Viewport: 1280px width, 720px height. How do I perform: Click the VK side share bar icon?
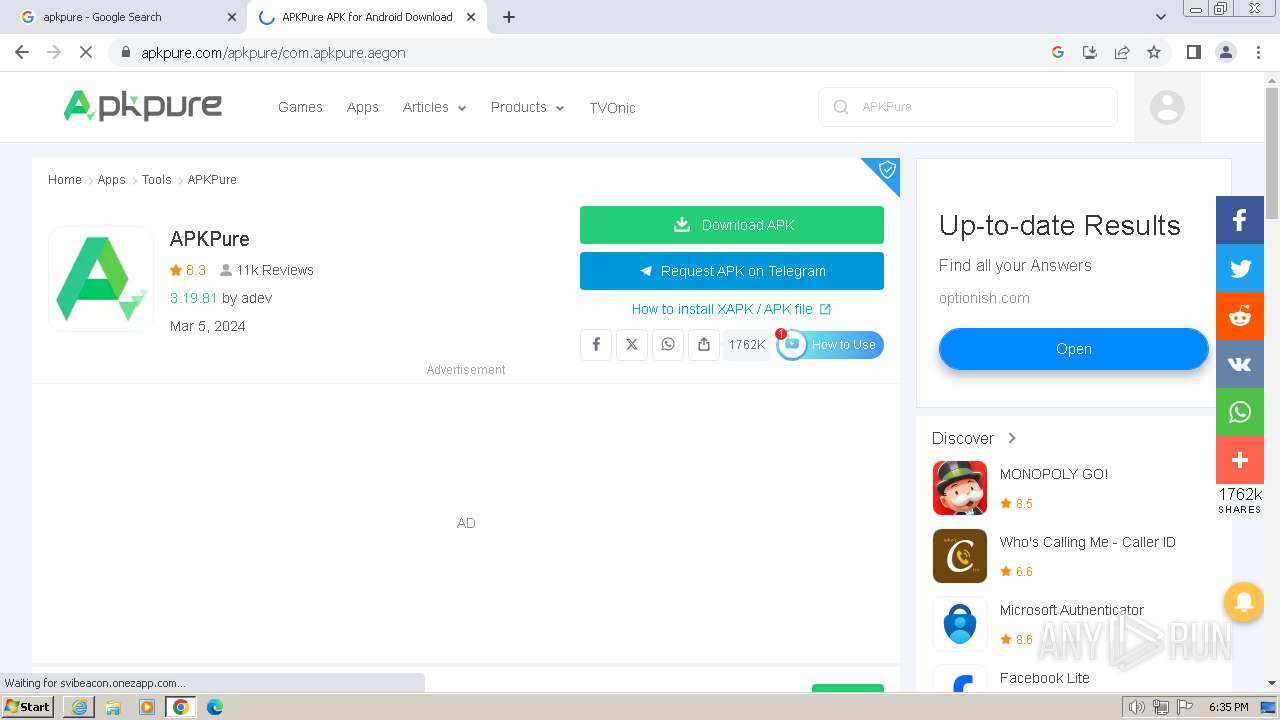[x=1240, y=364]
